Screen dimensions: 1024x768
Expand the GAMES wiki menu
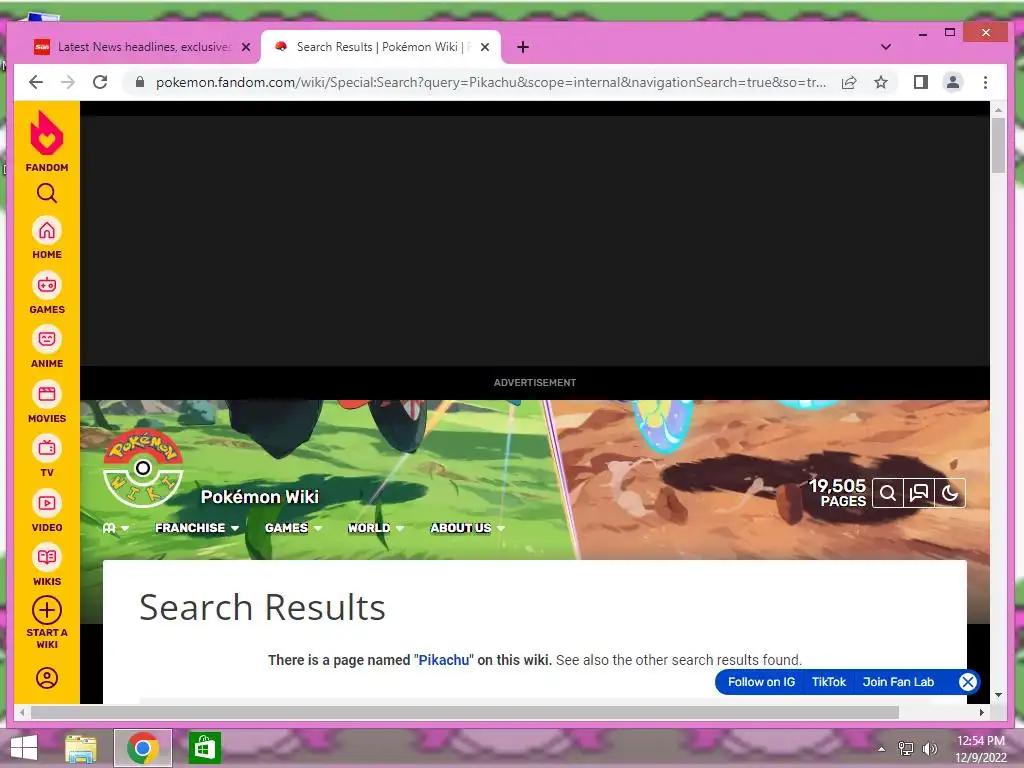(293, 528)
